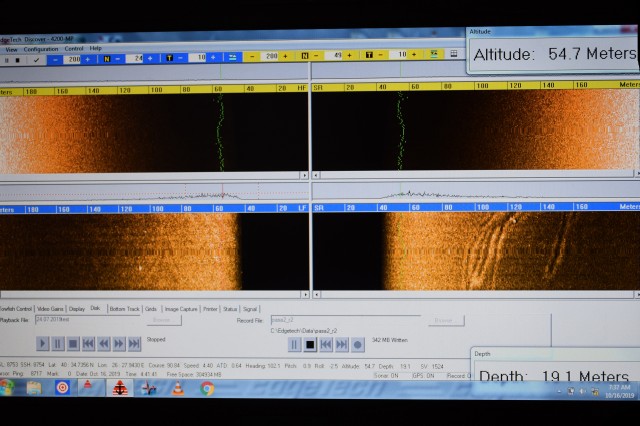Switch to the Bottom Track tab
Viewport: 640px width, 426px height.
[x=124, y=309]
